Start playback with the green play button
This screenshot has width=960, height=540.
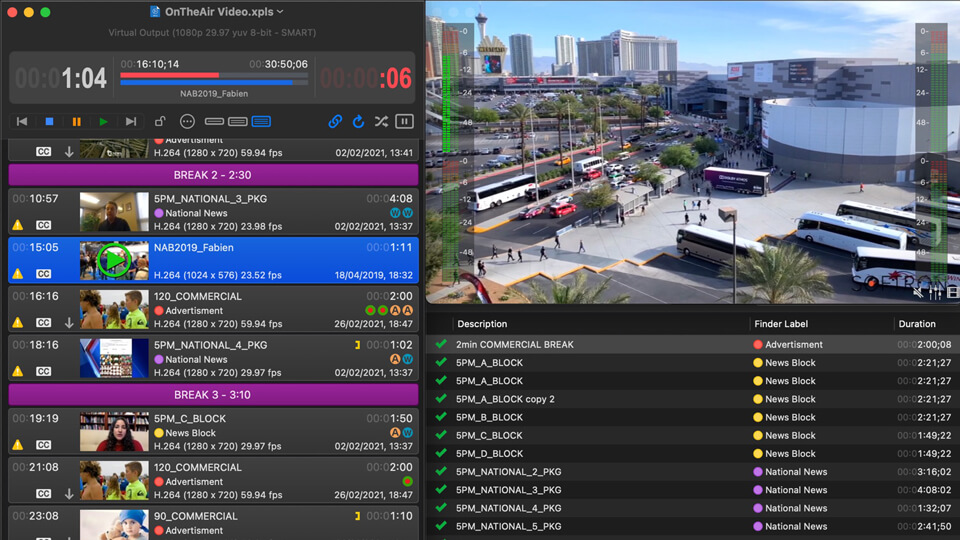coord(103,122)
